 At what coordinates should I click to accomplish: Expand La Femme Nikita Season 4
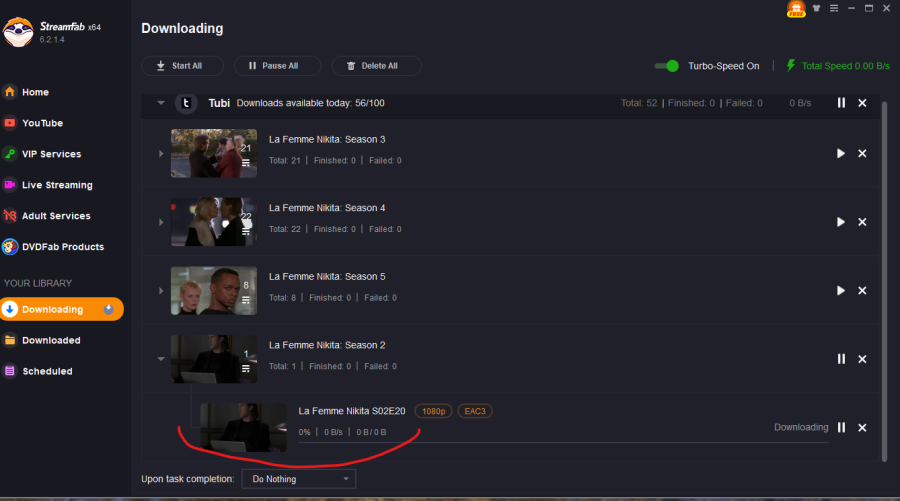[161, 222]
